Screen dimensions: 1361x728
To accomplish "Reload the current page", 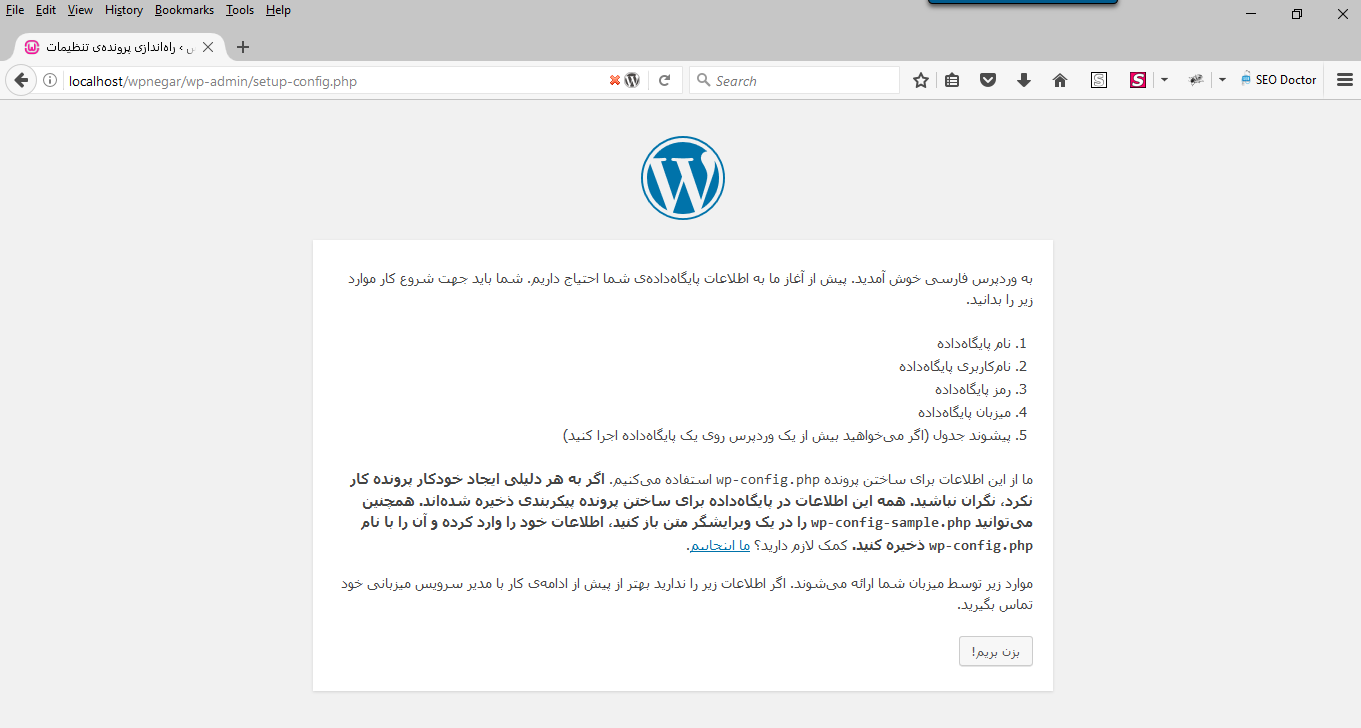I will [664, 81].
